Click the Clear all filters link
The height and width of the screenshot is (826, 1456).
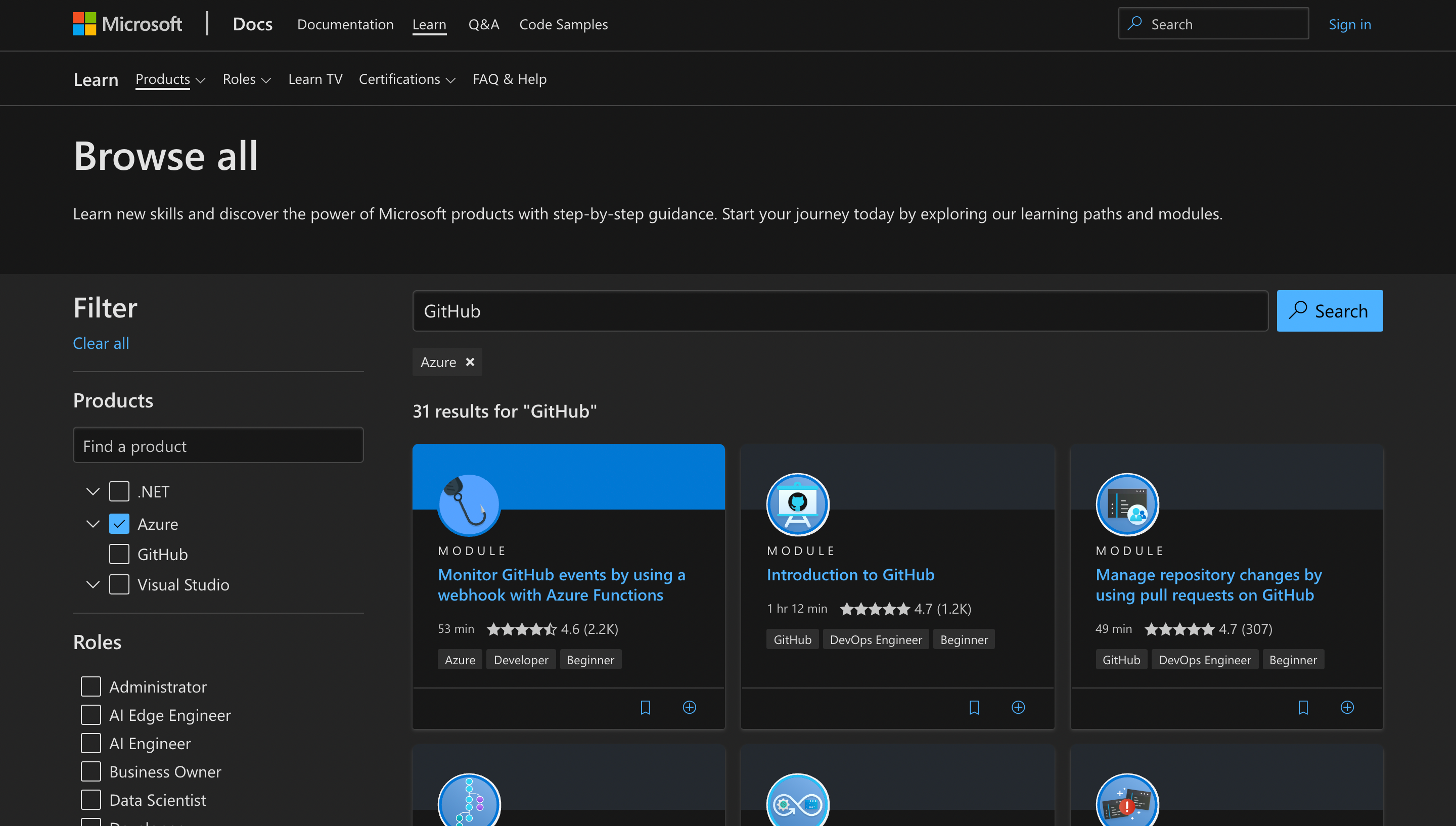pyautogui.click(x=101, y=343)
